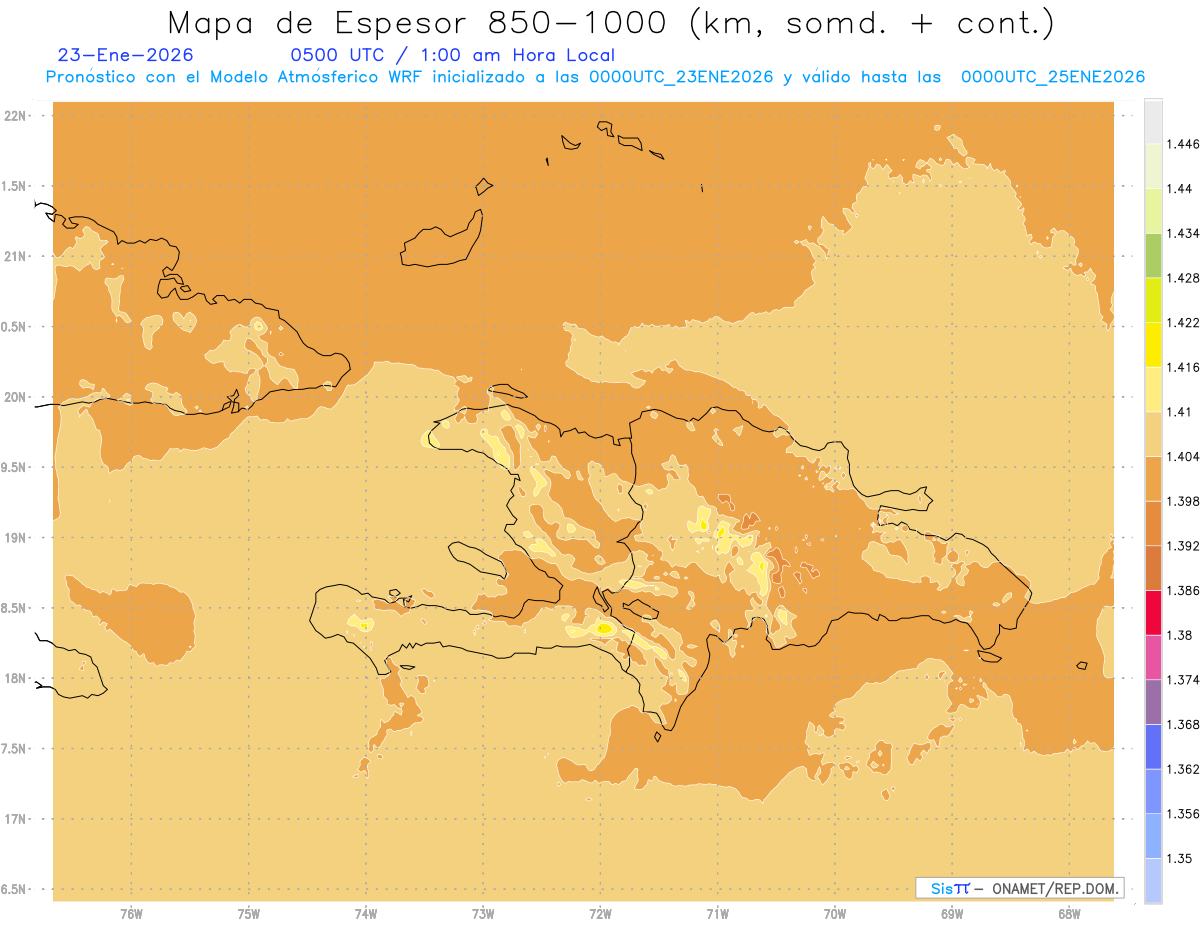1200x927 pixels.
Task: Pick the palest blue swatch below 1.35
Action: click(x=1153, y=881)
